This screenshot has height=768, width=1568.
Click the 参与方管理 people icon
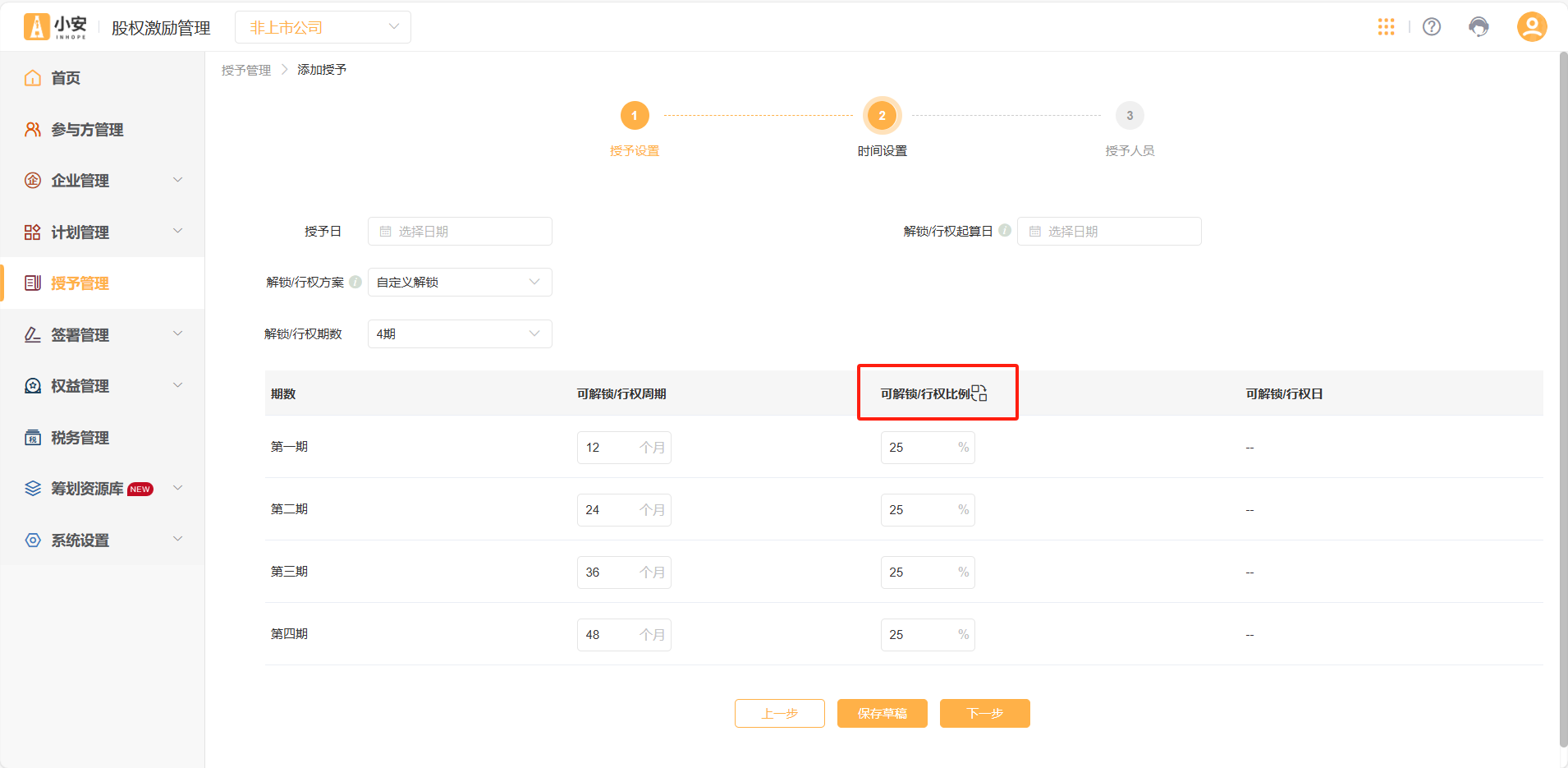point(33,130)
